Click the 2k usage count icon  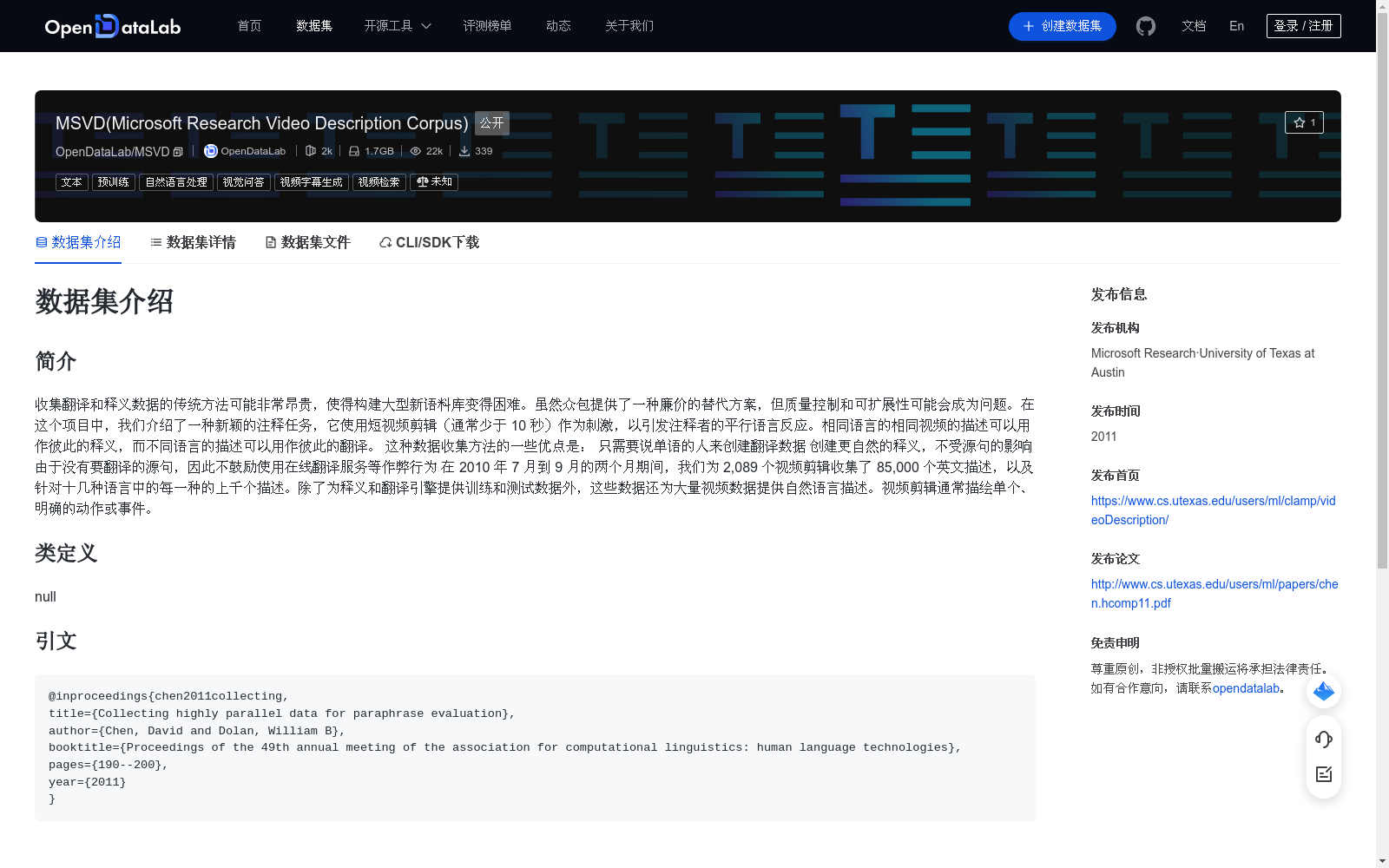pyautogui.click(x=311, y=151)
